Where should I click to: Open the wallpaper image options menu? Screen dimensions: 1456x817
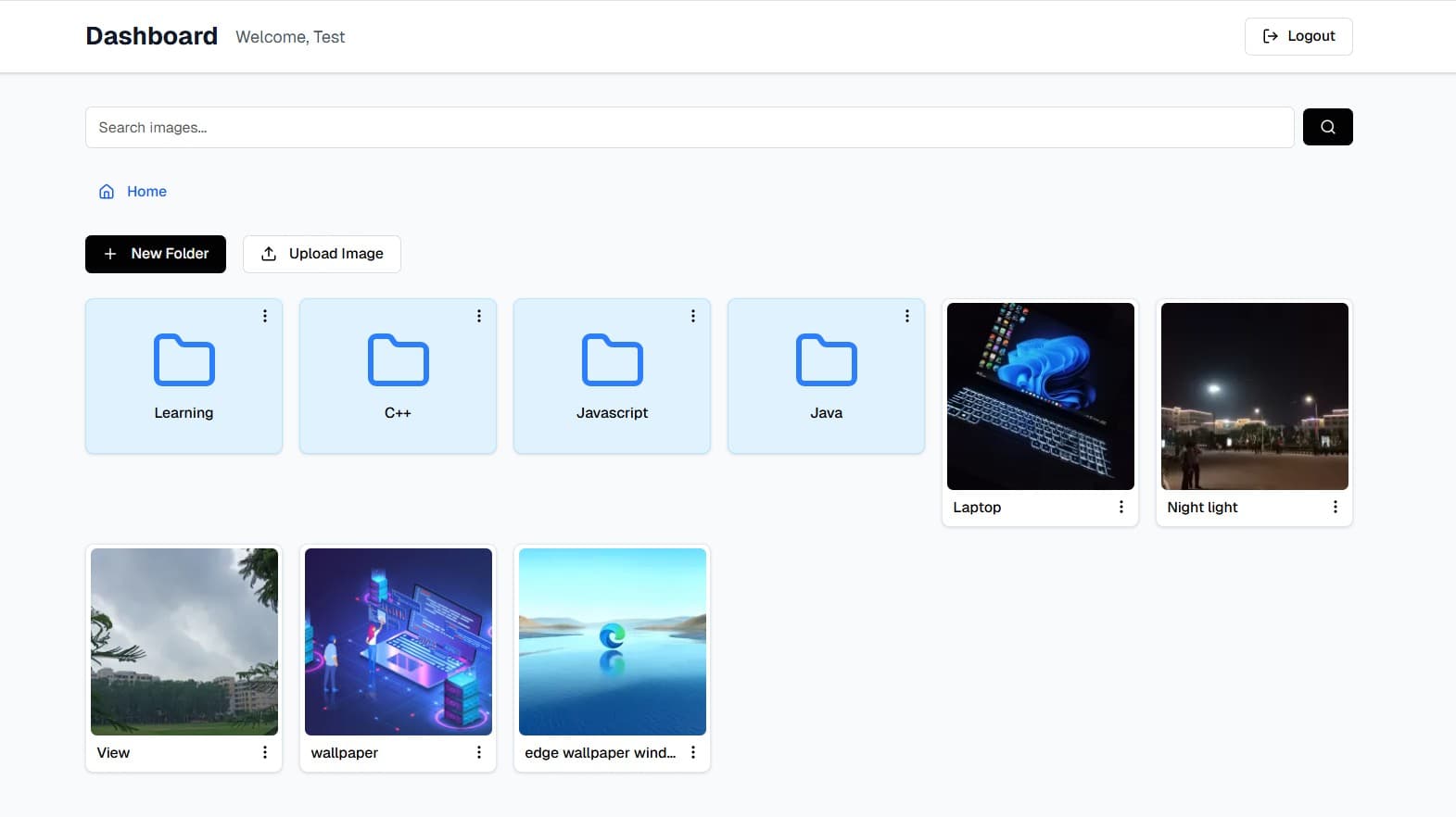coord(479,752)
